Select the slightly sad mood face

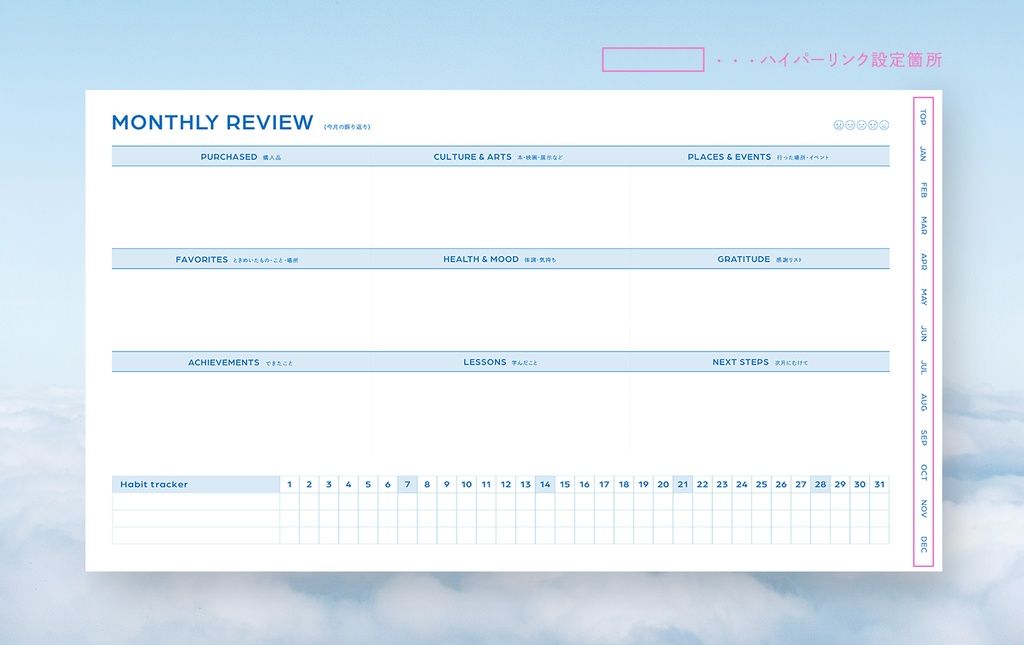[x=850, y=125]
